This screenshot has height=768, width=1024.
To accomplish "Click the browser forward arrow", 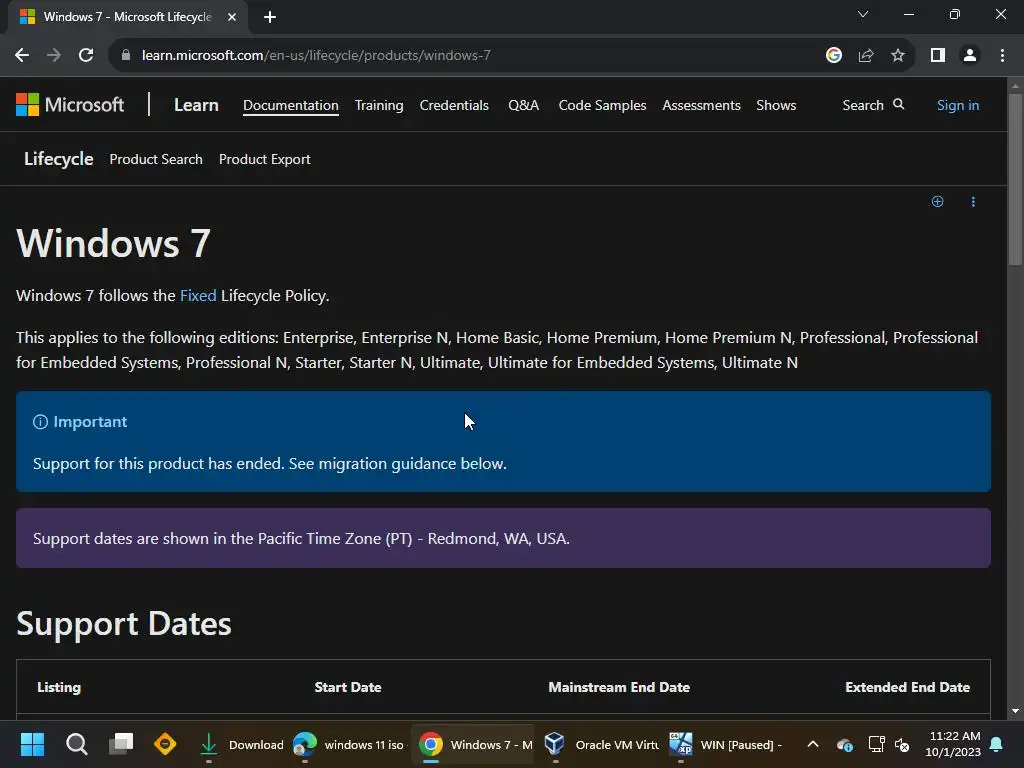I will 54,56.
